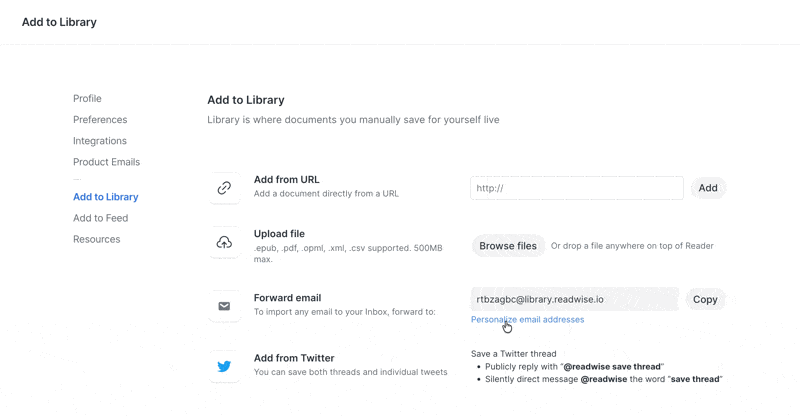Click the cloud upload icon
This screenshot has height=416, width=800.
224,243
